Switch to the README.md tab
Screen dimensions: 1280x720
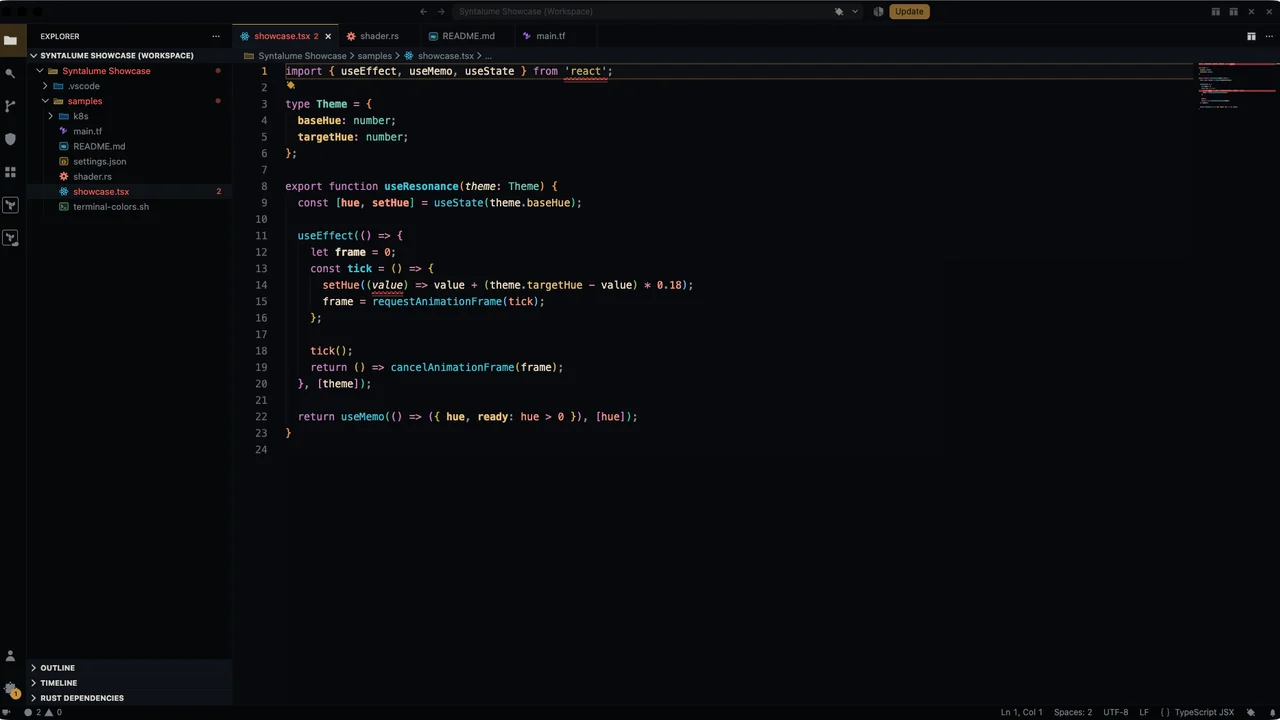pos(468,36)
